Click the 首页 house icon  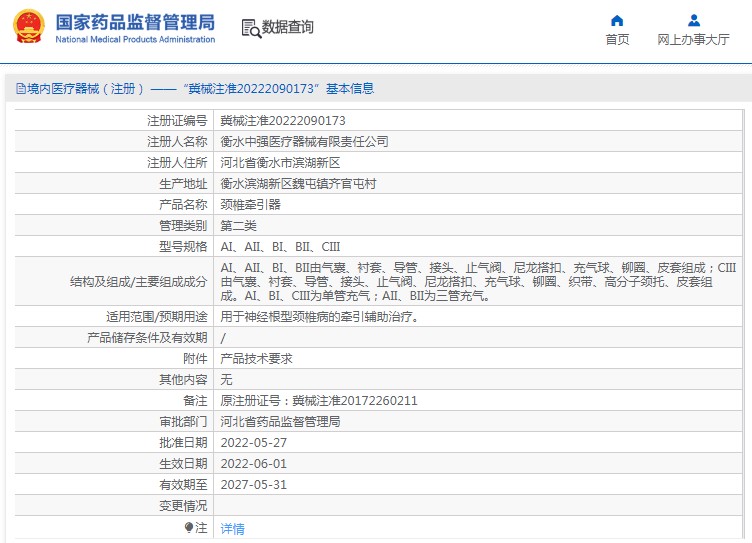pyautogui.click(x=617, y=21)
